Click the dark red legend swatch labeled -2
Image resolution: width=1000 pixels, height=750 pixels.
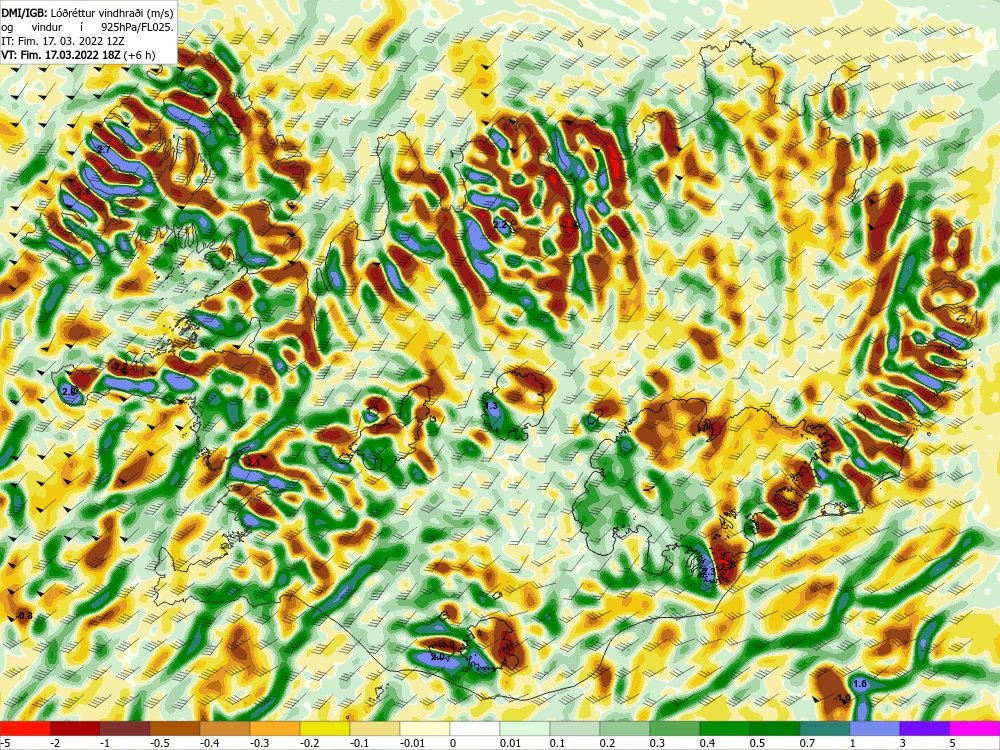tap(75, 728)
